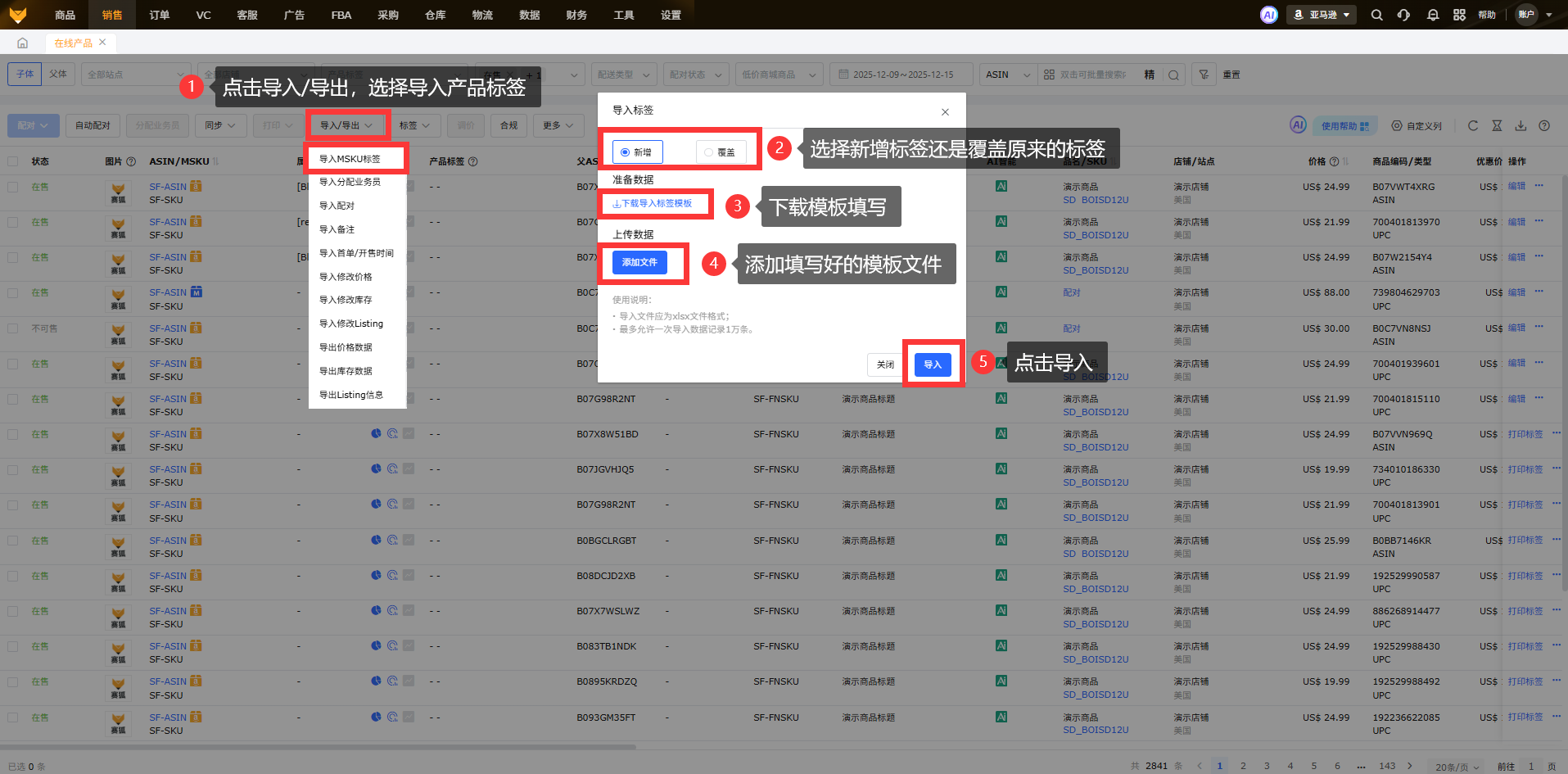Check the row for B08DCJD2XB
Image resolution: width=1568 pixels, height=774 pixels.
[x=12, y=576]
